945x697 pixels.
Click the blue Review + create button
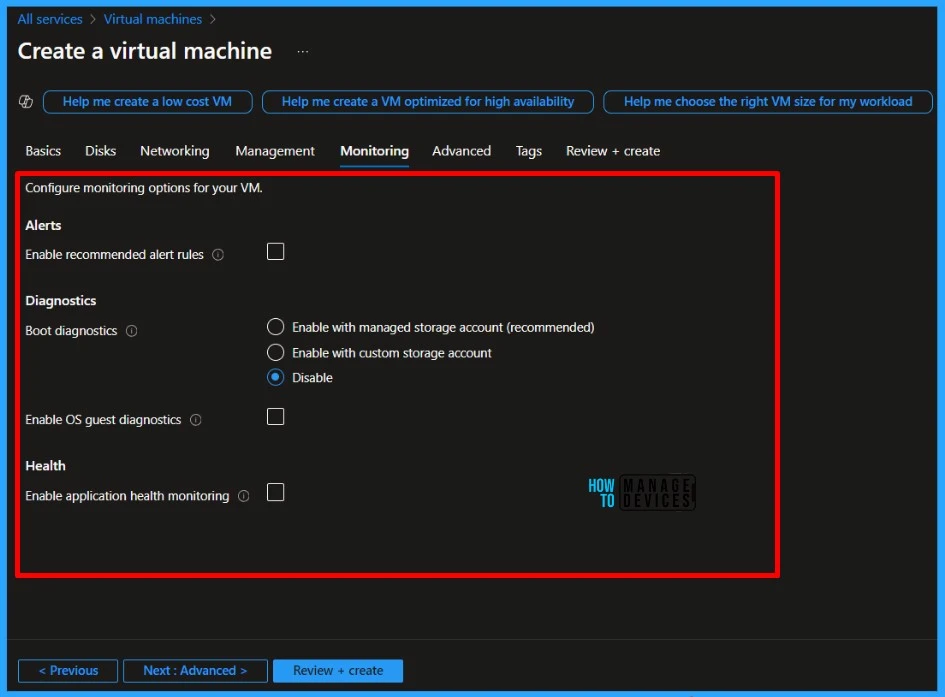338,670
